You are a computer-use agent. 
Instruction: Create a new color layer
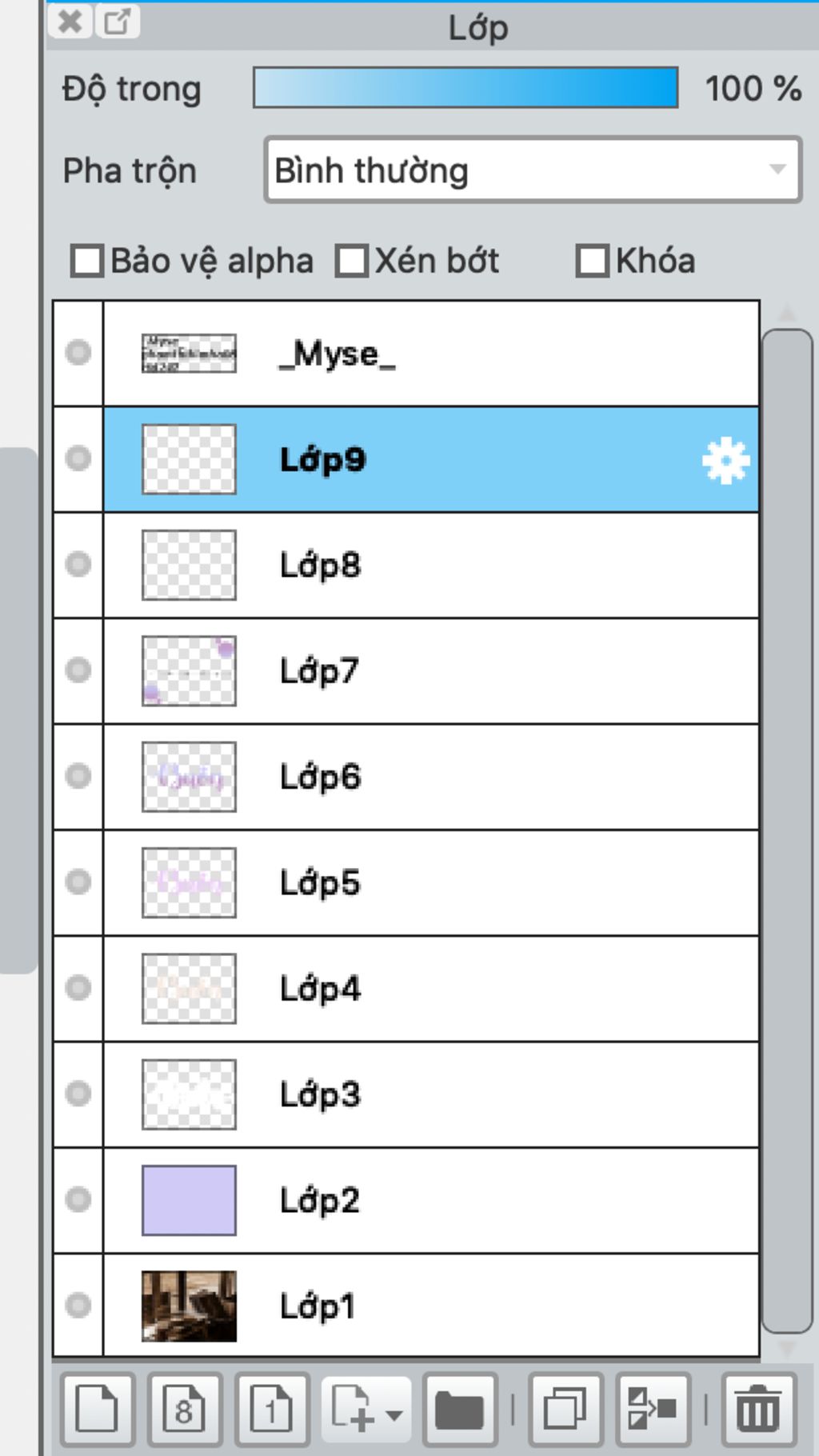[x=97, y=1409]
